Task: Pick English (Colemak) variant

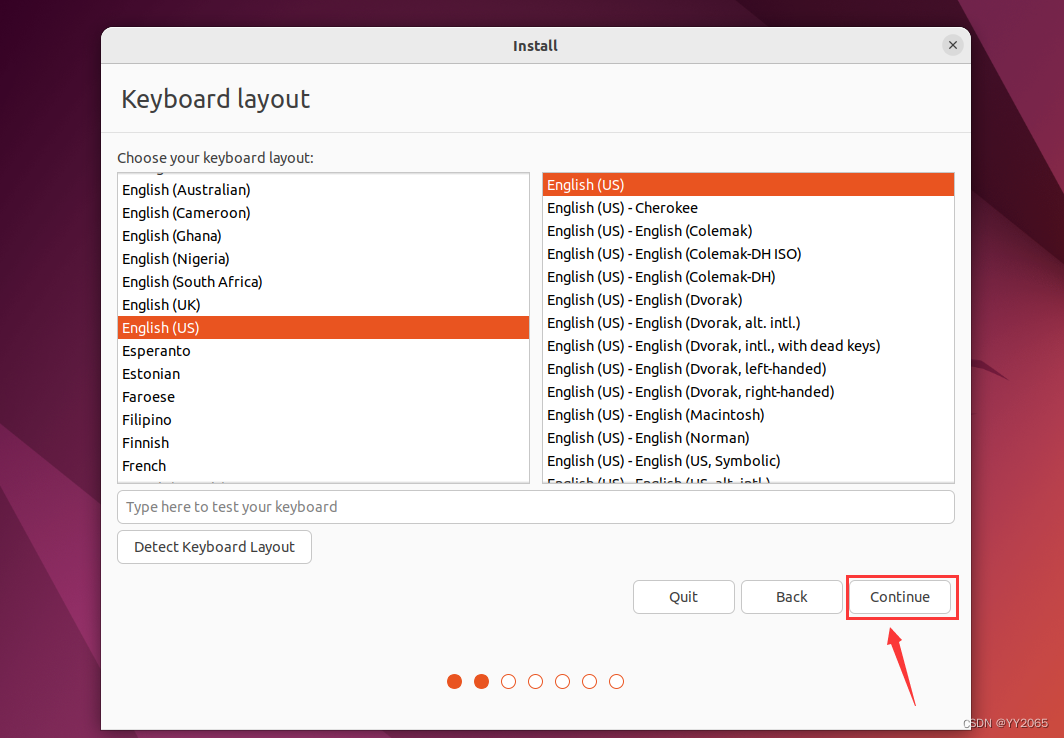Action: pos(748,231)
